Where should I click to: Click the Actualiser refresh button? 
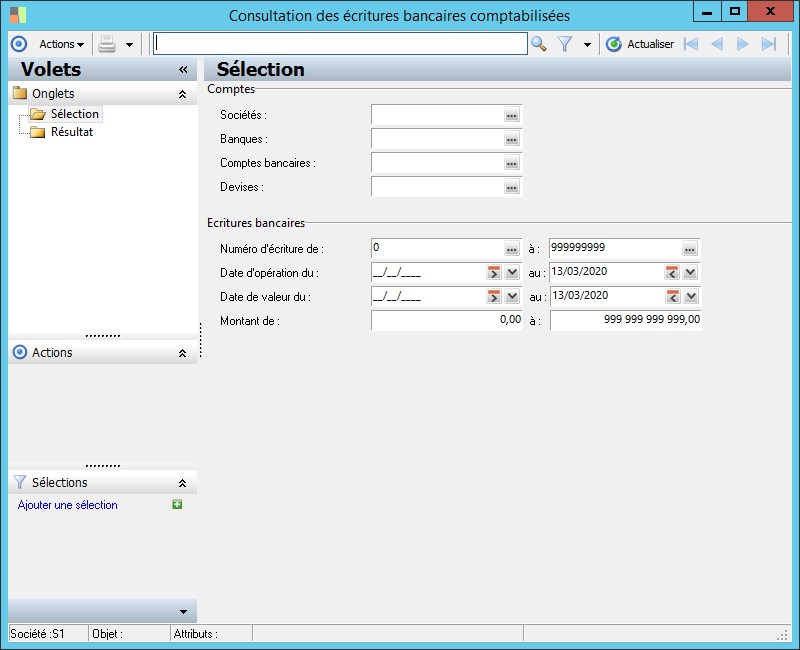tap(640, 44)
